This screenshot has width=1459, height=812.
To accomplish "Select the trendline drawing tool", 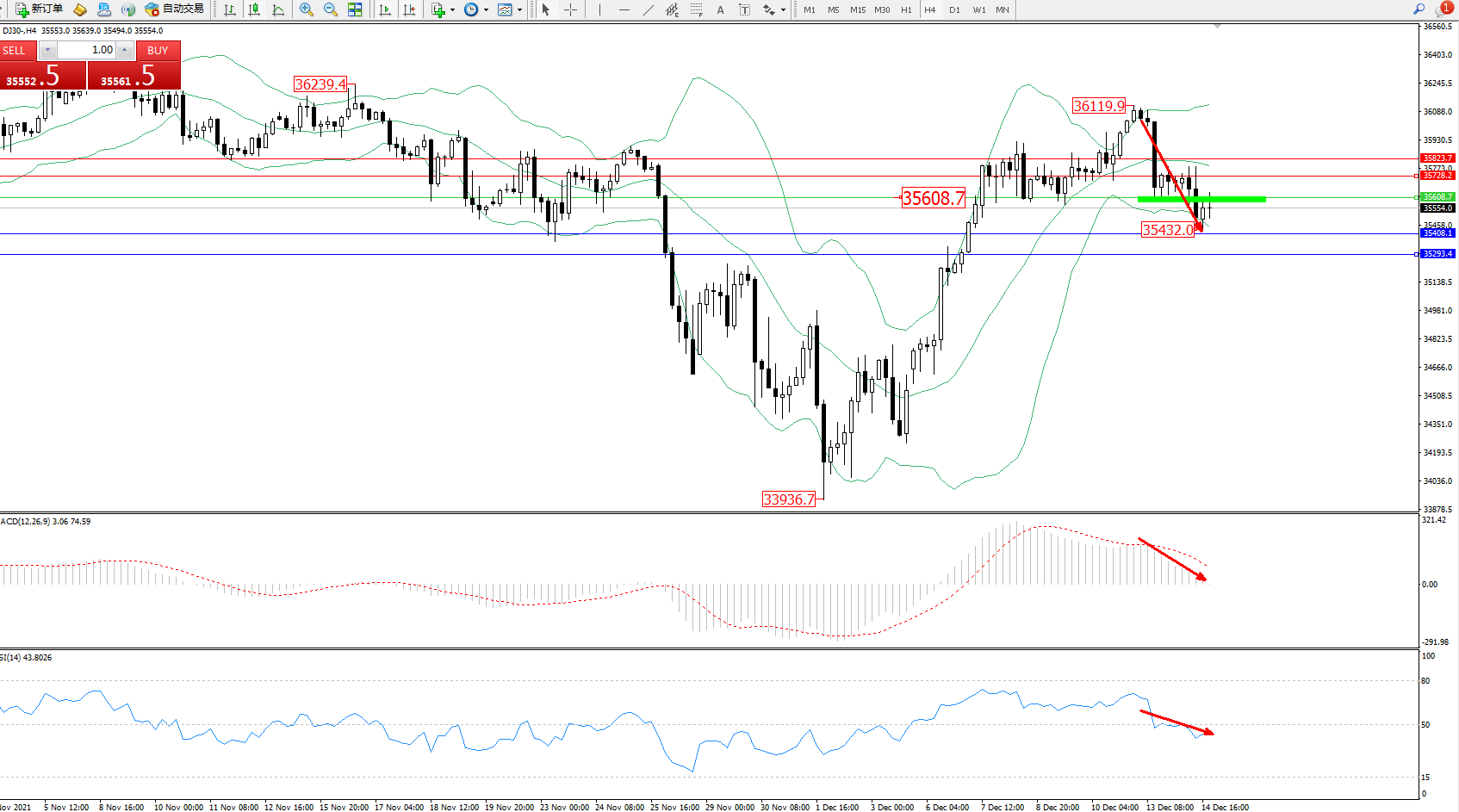I will coord(648,9).
